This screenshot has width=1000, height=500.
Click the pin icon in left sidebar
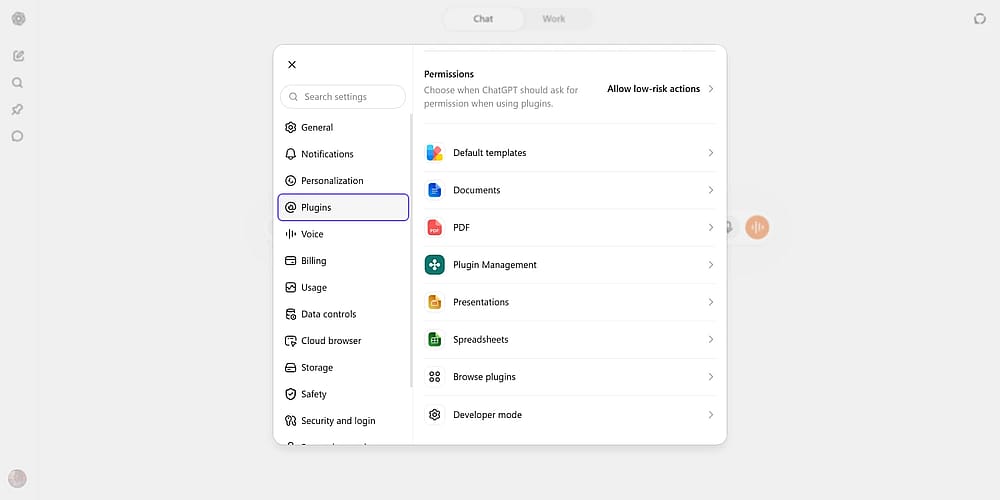point(18,110)
